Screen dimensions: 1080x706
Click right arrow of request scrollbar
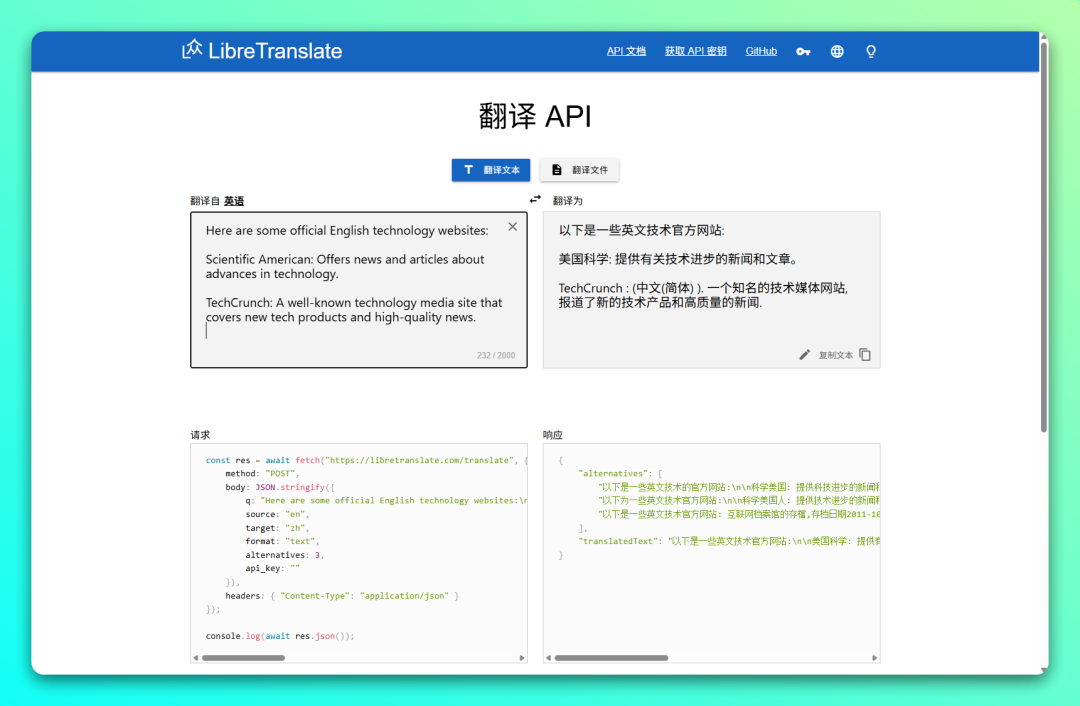tap(522, 658)
